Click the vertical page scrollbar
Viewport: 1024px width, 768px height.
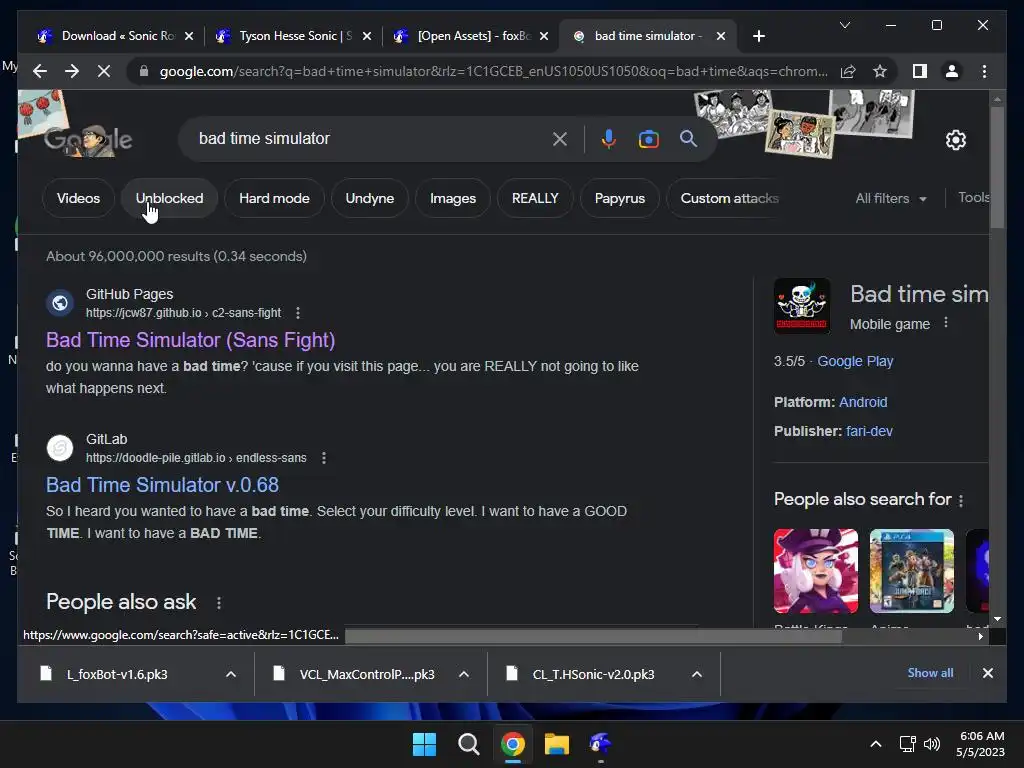[997, 168]
